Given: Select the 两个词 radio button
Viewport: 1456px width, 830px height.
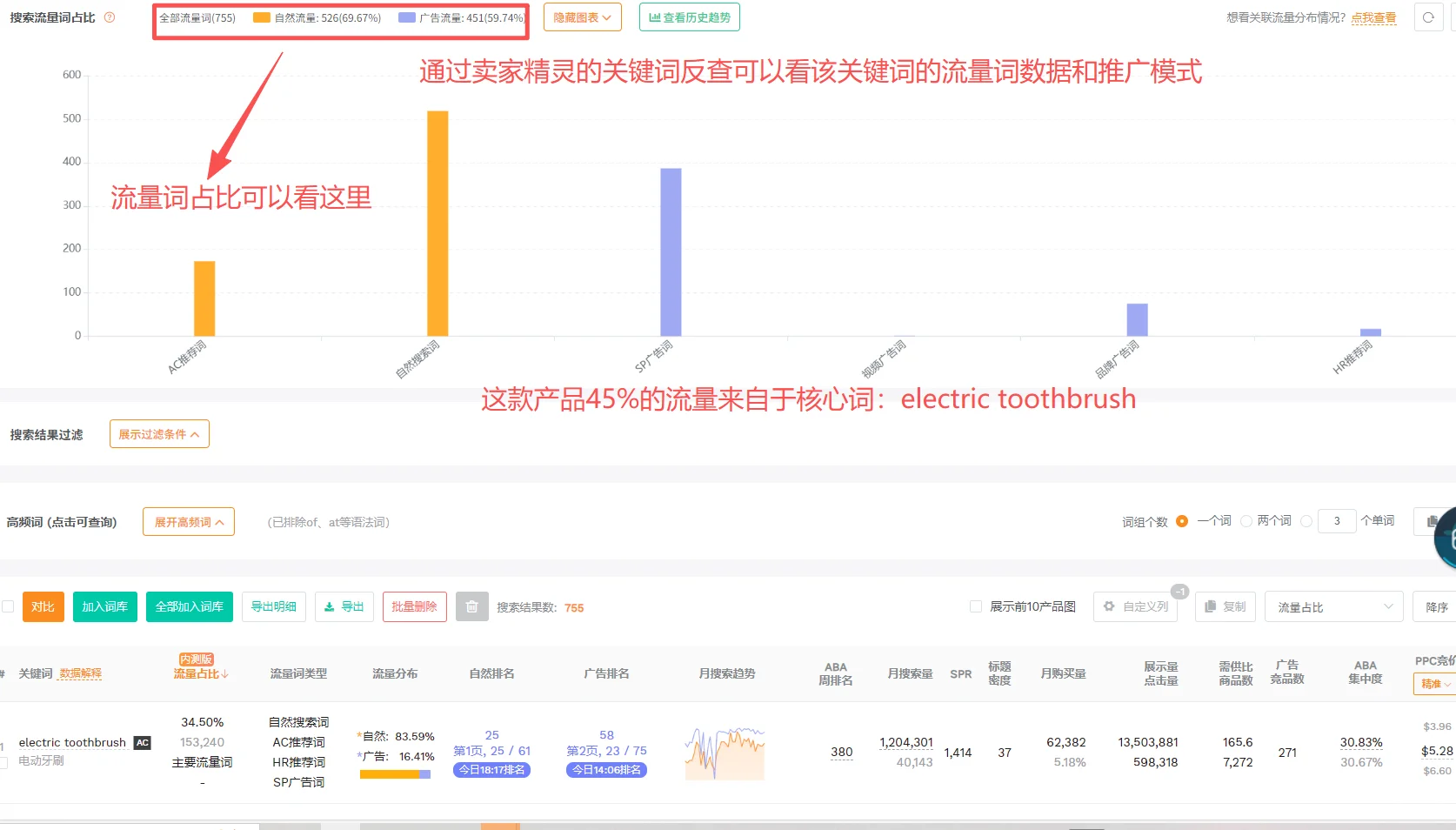Looking at the screenshot, I should pyautogui.click(x=1246, y=520).
